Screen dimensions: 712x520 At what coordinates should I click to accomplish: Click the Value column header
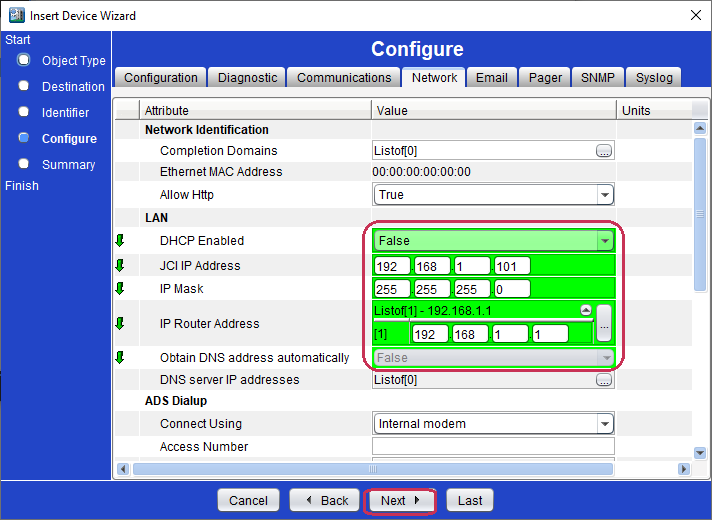pyautogui.click(x=494, y=110)
